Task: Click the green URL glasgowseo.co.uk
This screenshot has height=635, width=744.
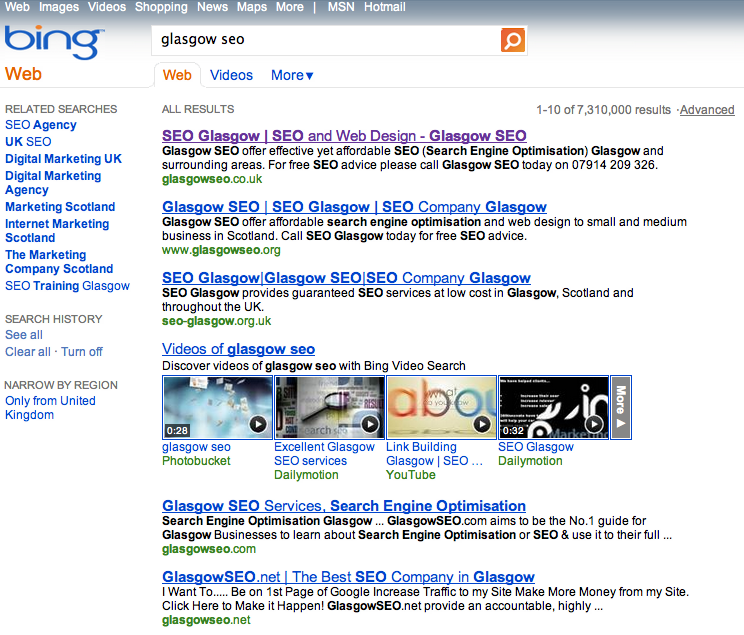Action: pos(212,179)
